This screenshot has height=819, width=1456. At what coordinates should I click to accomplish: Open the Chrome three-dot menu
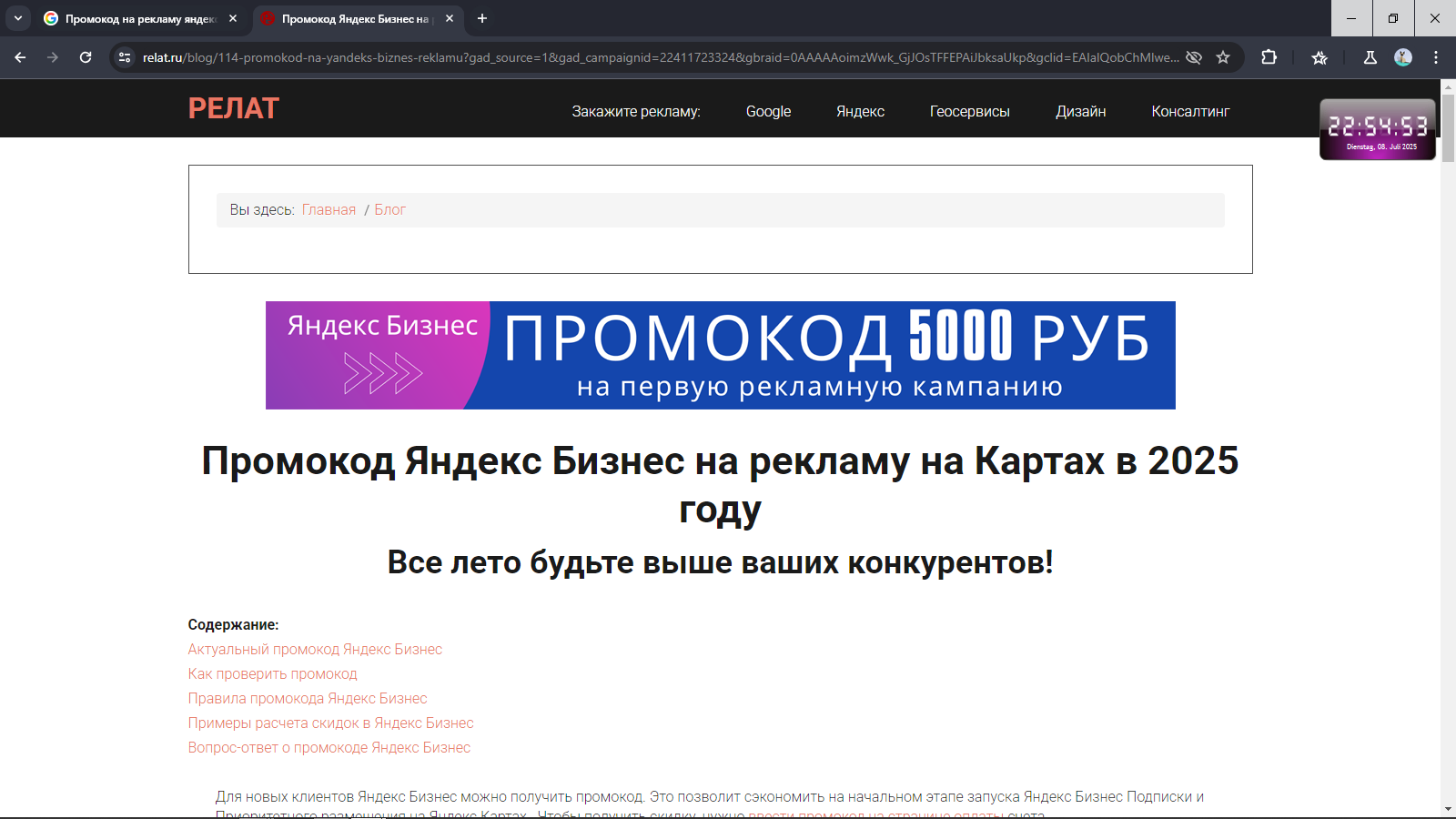click(x=1436, y=57)
